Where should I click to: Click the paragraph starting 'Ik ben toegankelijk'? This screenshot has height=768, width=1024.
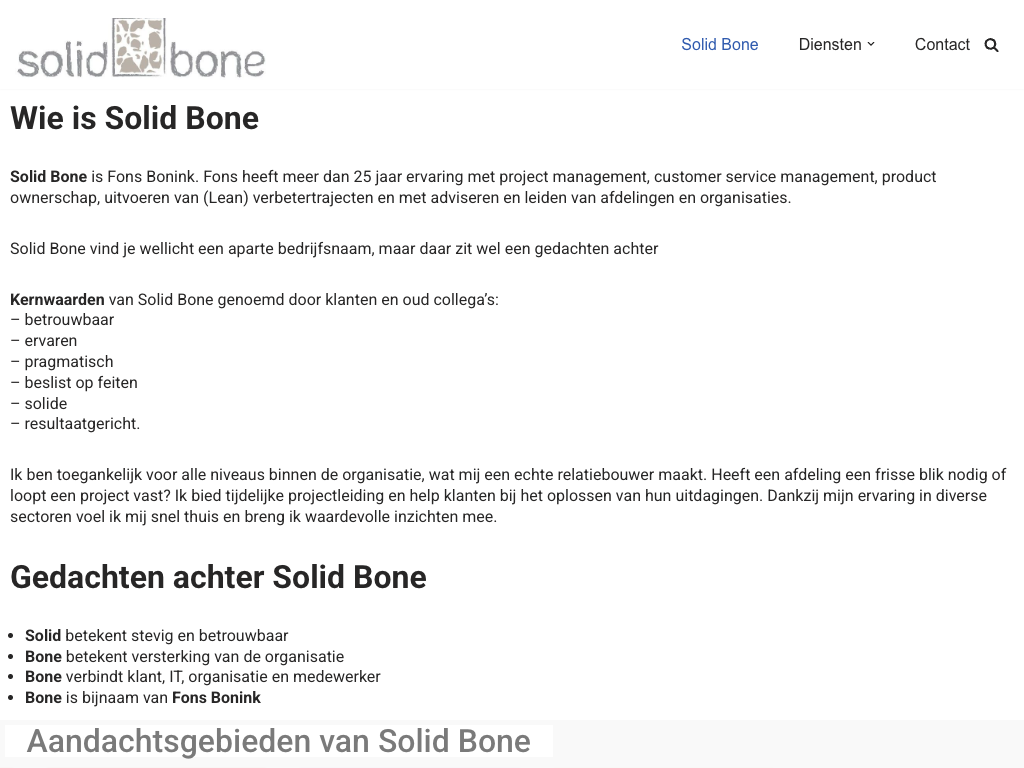tap(508, 496)
